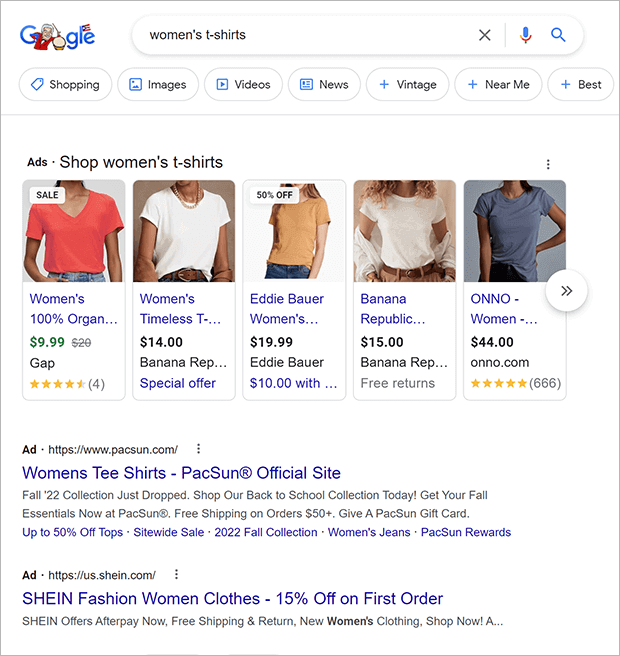The height and width of the screenshot is (656, 620).
Task: Open Eddie Bauer Women's... product link
Action: pos(287,309)
